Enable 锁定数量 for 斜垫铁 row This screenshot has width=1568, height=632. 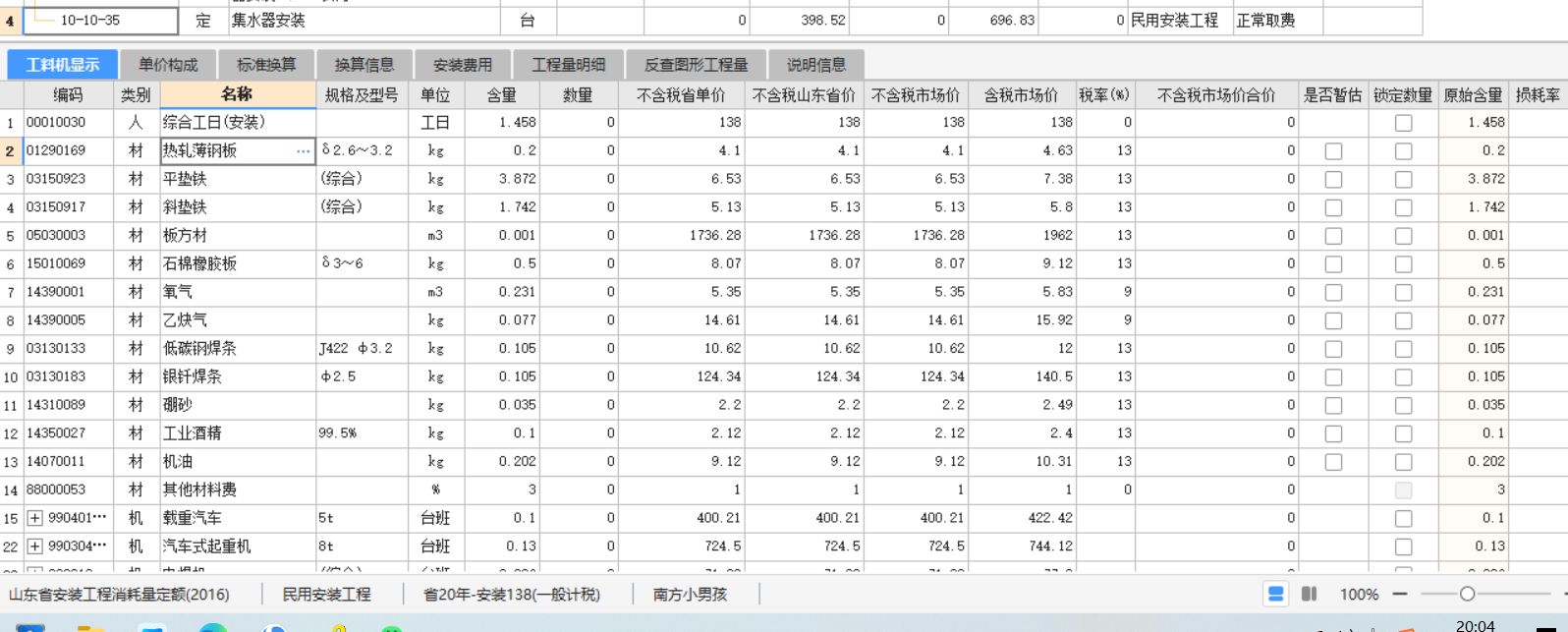1403,208
